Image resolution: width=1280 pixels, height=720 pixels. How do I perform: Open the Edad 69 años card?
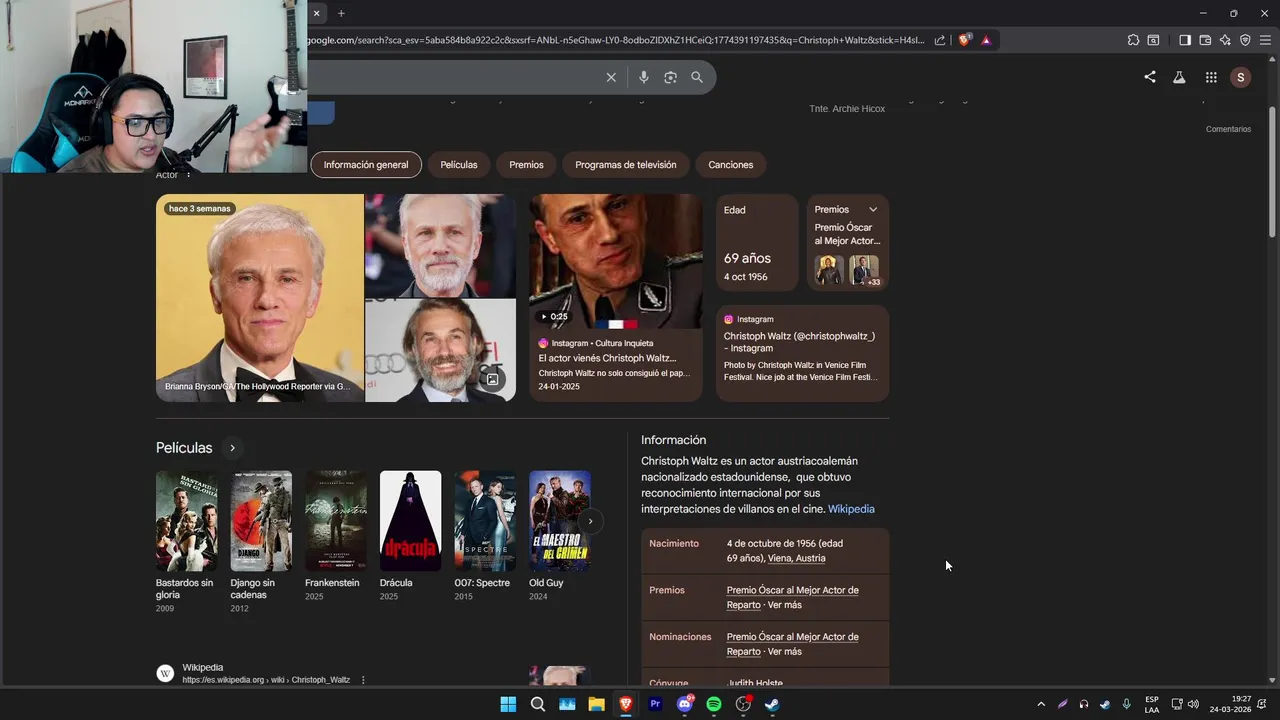coord(757,243)
